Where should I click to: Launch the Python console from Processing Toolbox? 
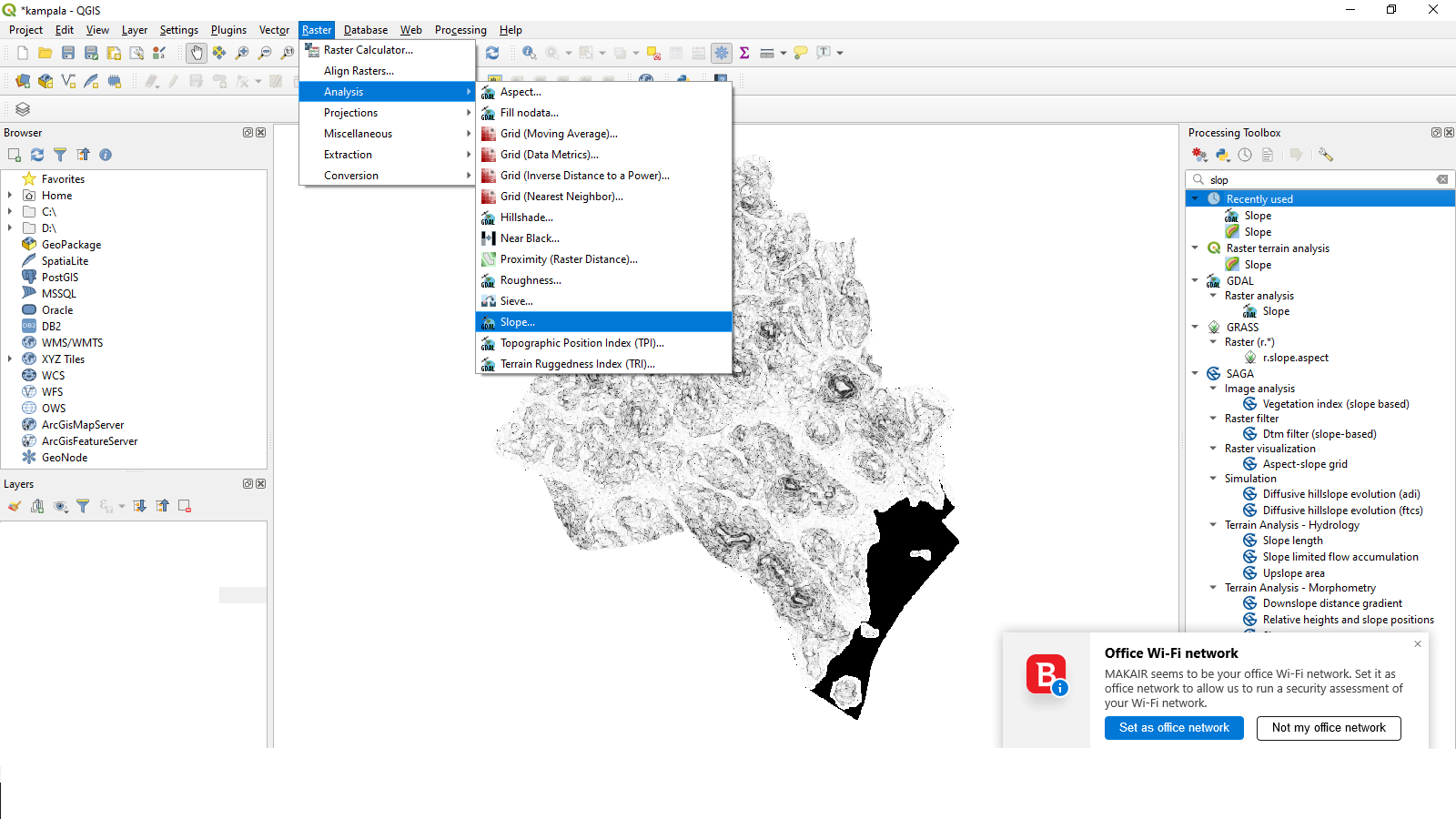click(1222, 155)
